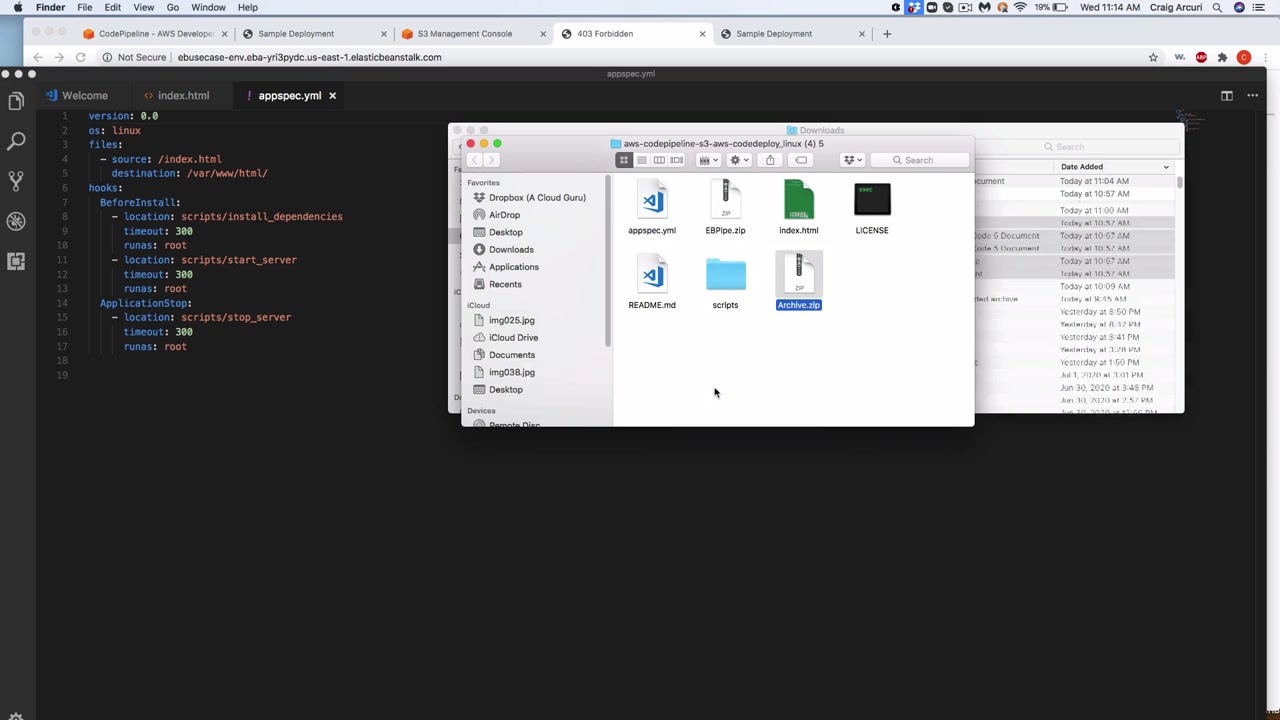Image resolution: width=1280 pixels, height=720 pixels.
Task: Select the appspec.yml file icon in Finder
Action: (x=652, y=201)
